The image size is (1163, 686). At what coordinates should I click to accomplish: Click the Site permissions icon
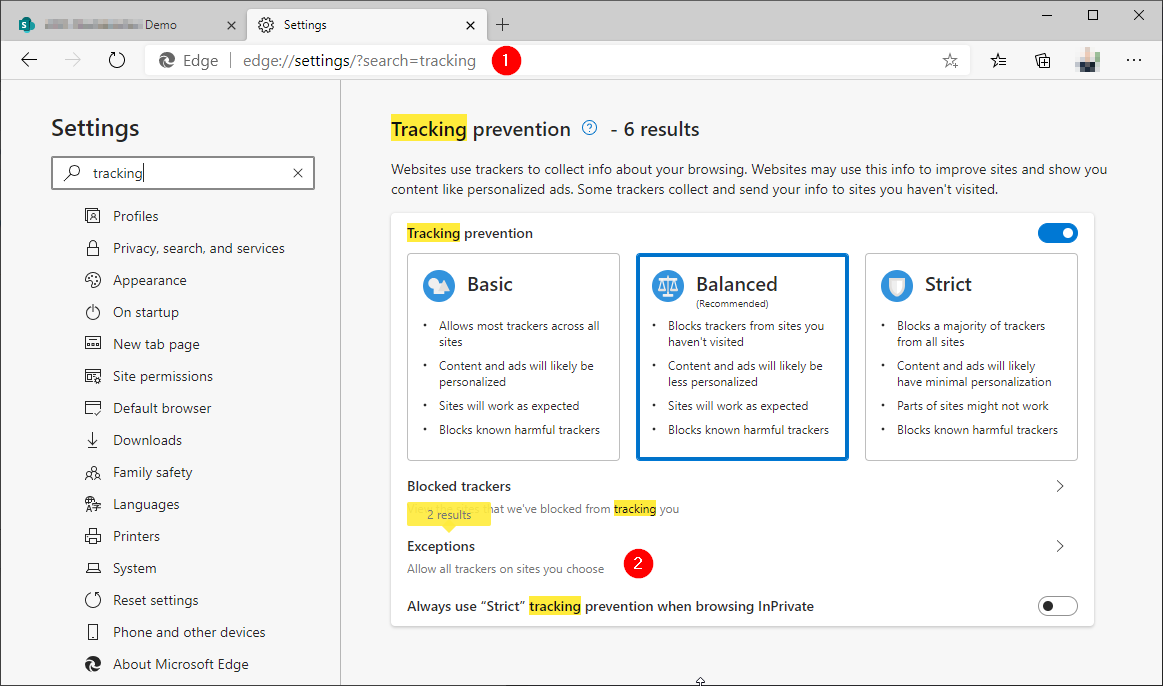pyautogui.click(x=93, y=376)
